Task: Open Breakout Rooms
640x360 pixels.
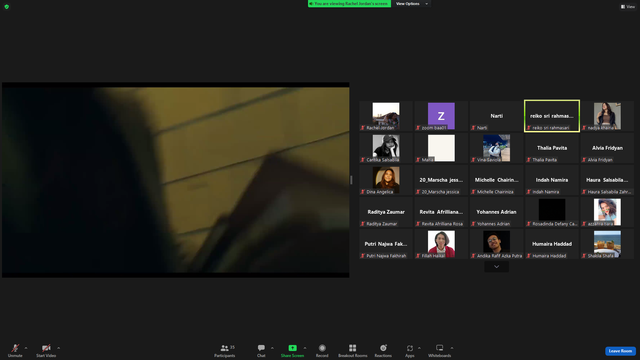Action: (x=353, y=350)
